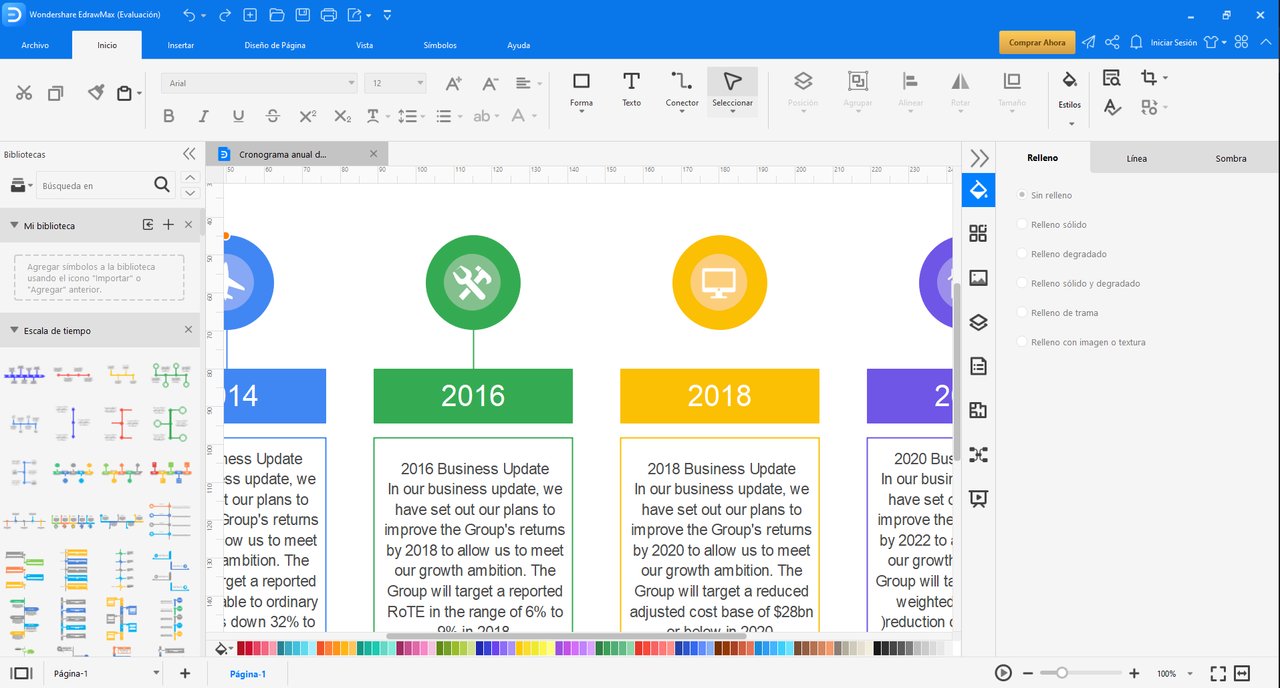The width and height of the screenshot is (1280, 688).
Task: Select the Relleno de trama option
Action: 1022,313
